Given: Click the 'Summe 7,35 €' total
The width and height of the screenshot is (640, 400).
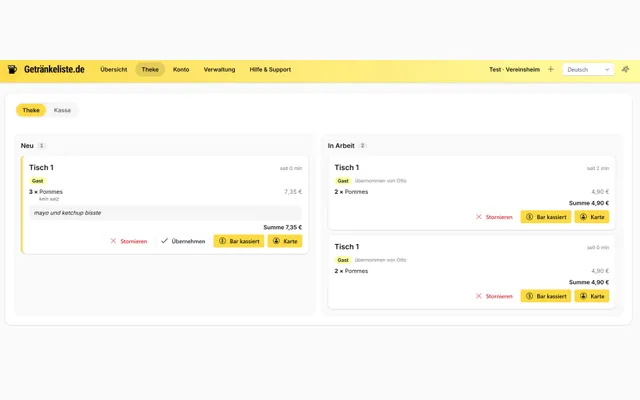Looking at the screenshot, I should [282, 227].
